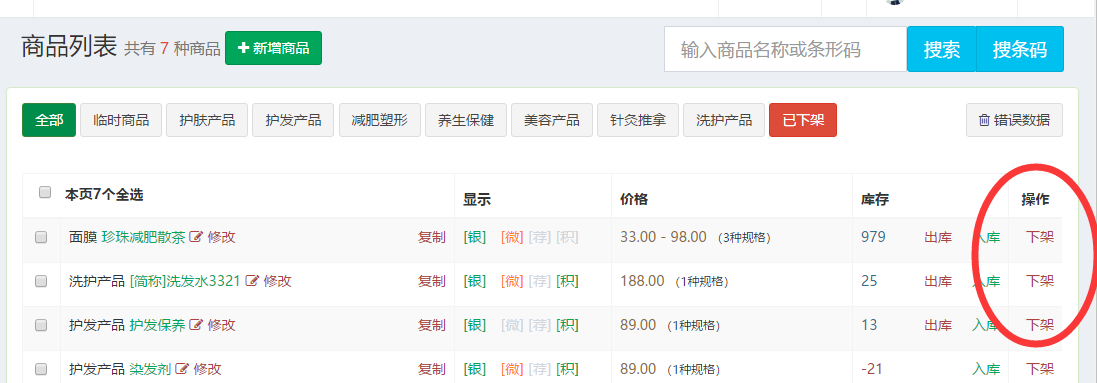
Task: Click the edit pencil icon for 珍珠减肥散茶
Action: coord(196,237)
